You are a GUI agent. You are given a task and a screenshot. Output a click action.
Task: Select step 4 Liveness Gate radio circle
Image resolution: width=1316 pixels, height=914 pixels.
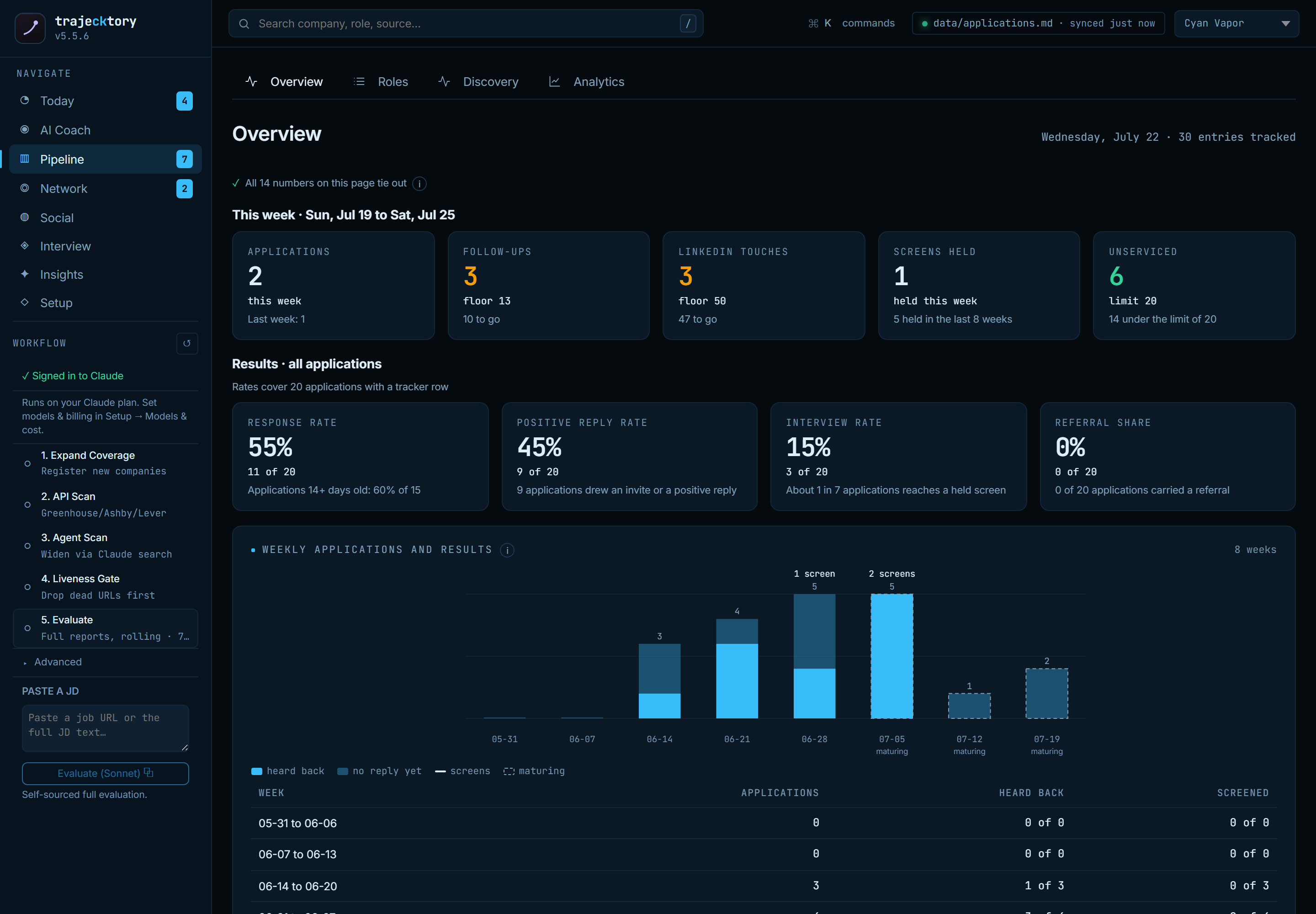(27, 587)
